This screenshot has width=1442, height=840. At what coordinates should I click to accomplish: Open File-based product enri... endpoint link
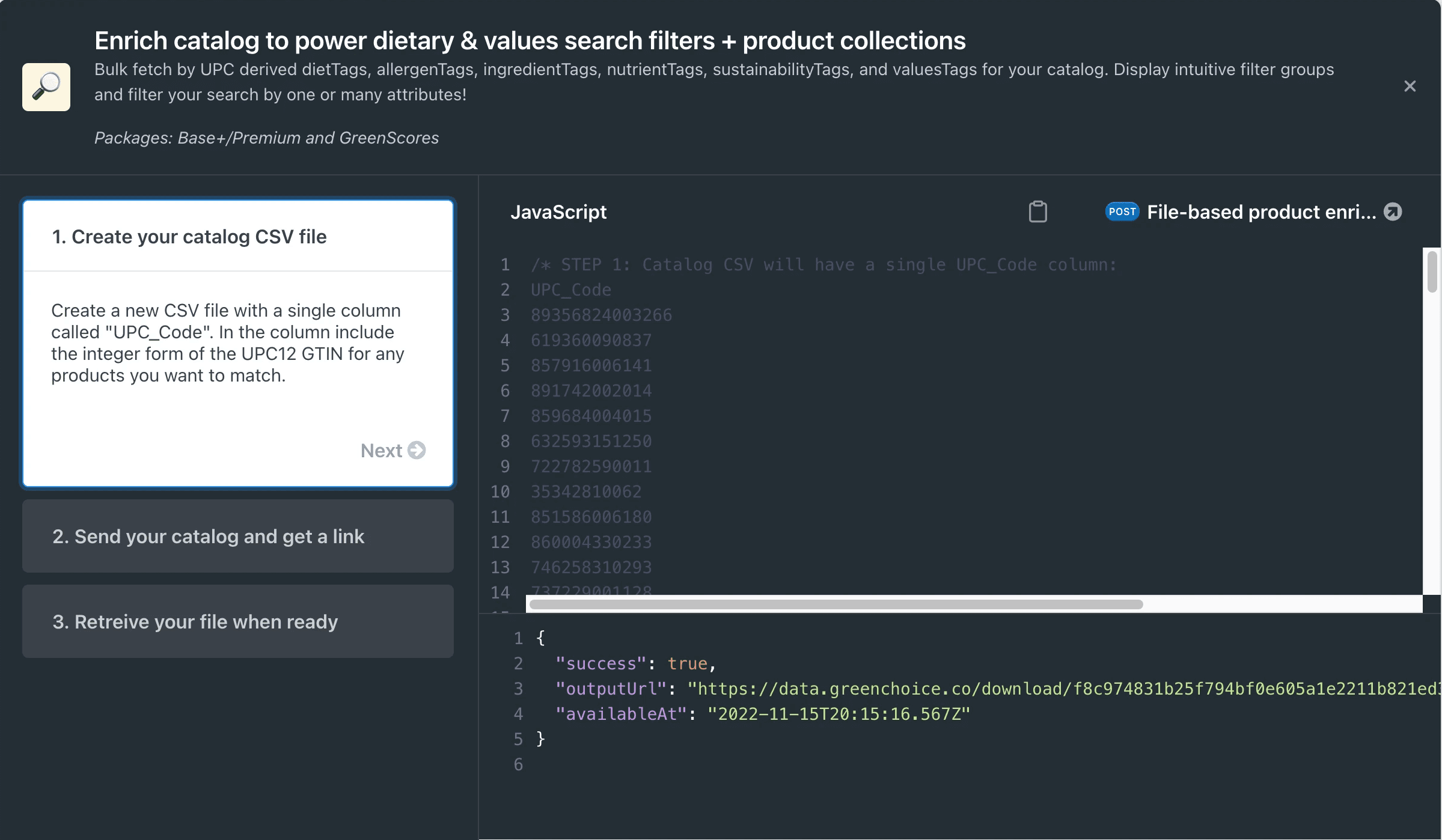1261,212
